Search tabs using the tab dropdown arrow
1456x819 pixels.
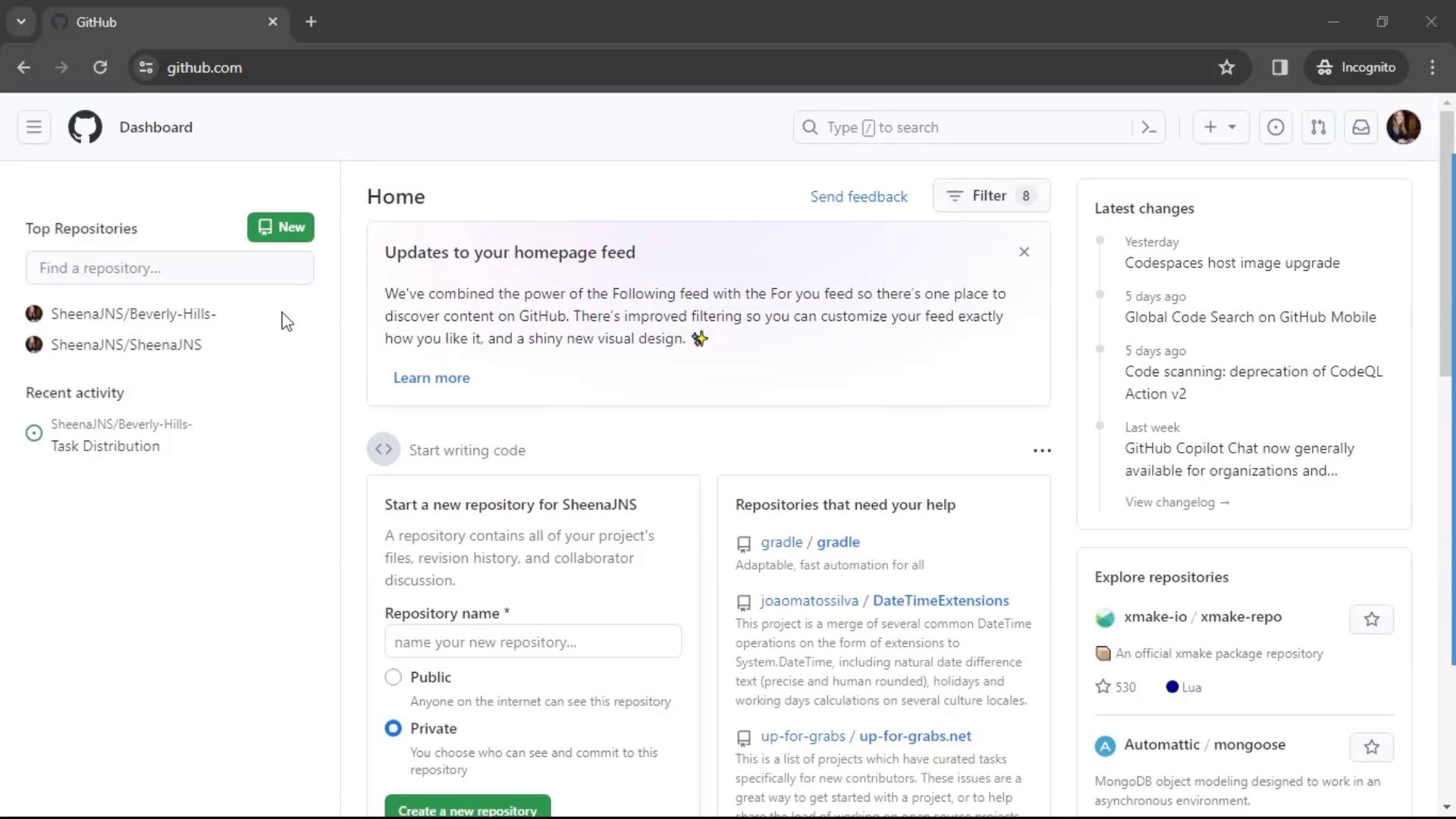point(21,22)
